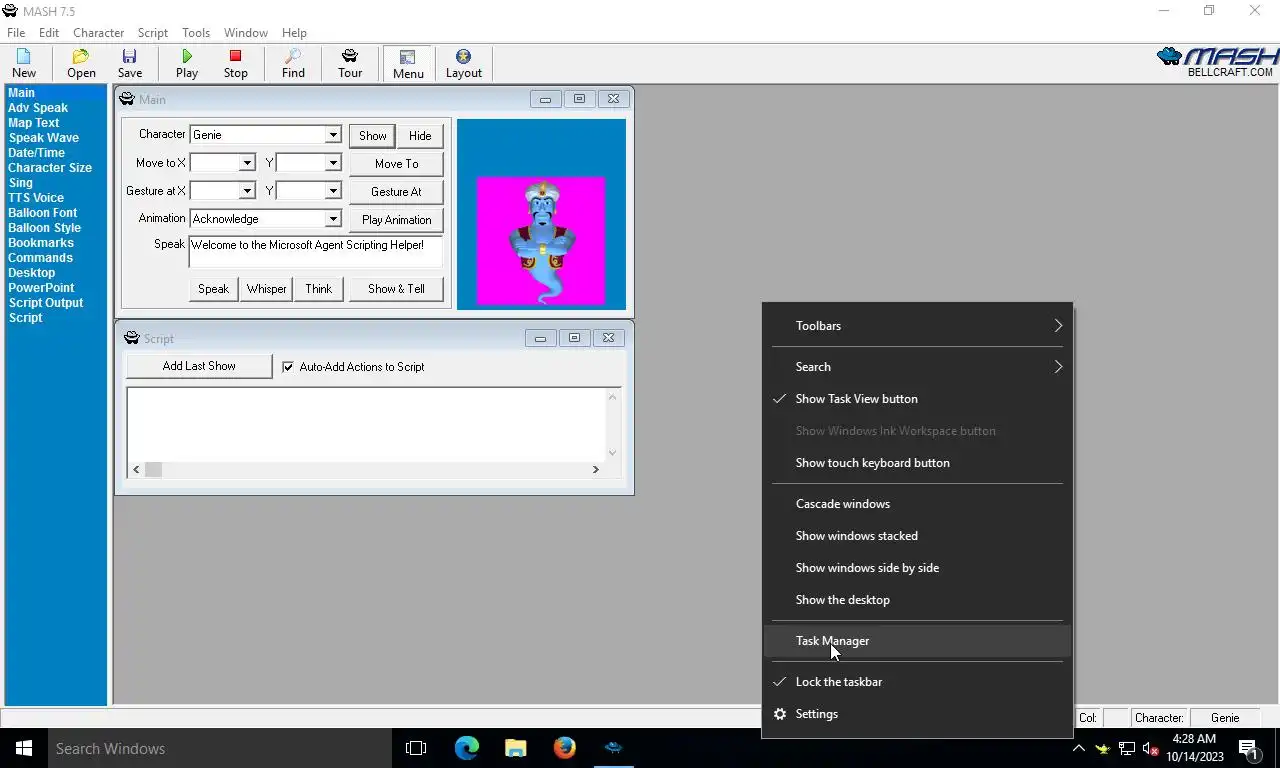
Task: Click the Show & Tell button
Action: [x=396, y=289]
